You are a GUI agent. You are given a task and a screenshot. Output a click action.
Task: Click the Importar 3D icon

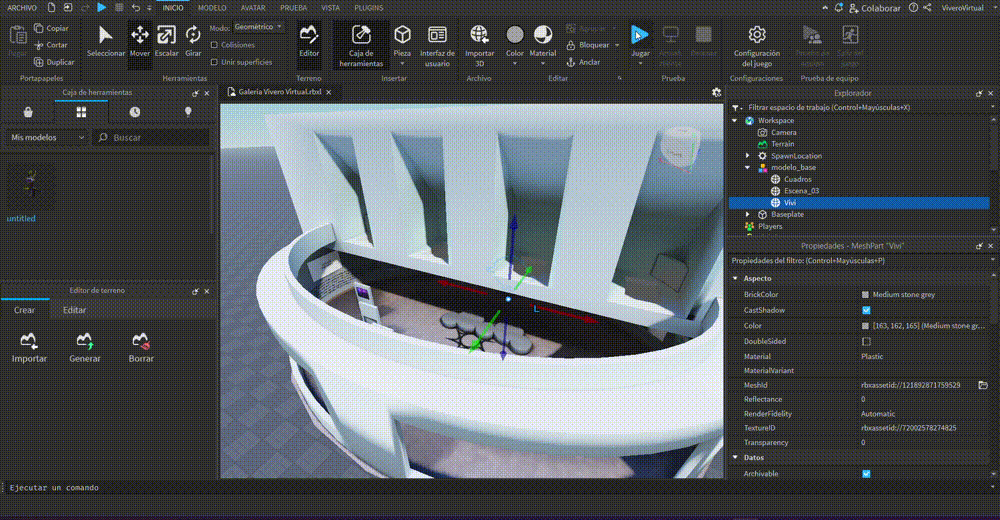pos(479,36)
